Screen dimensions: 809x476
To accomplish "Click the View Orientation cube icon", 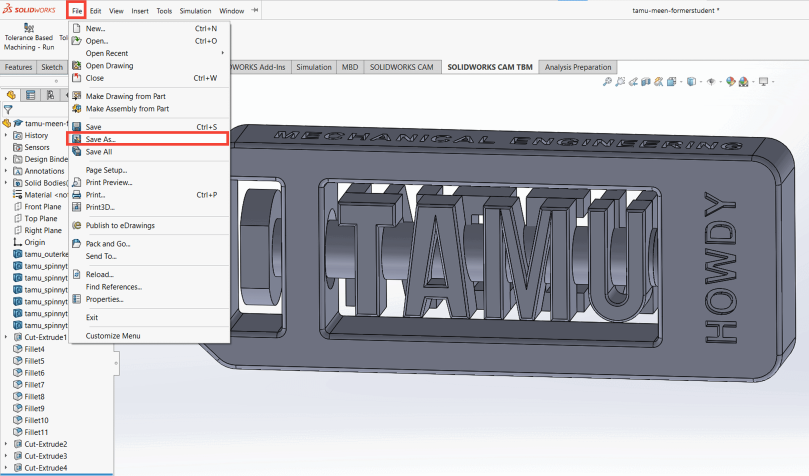I will point(671,81).
